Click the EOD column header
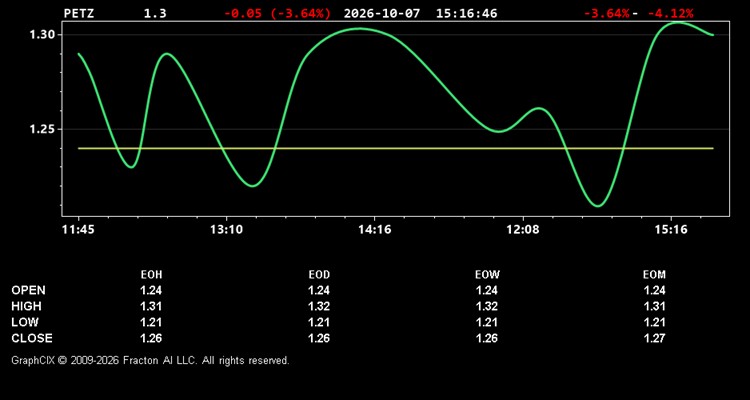 pos(319,275)
